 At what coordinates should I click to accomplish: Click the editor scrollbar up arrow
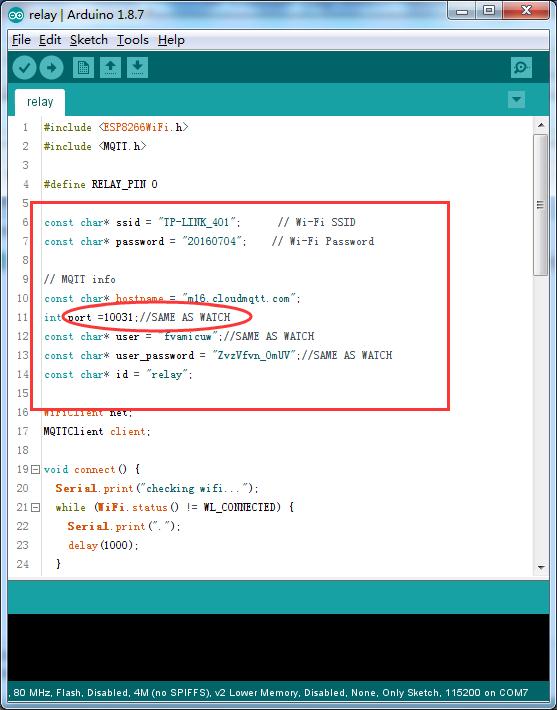pyautogui.click(x=541, y=125)
